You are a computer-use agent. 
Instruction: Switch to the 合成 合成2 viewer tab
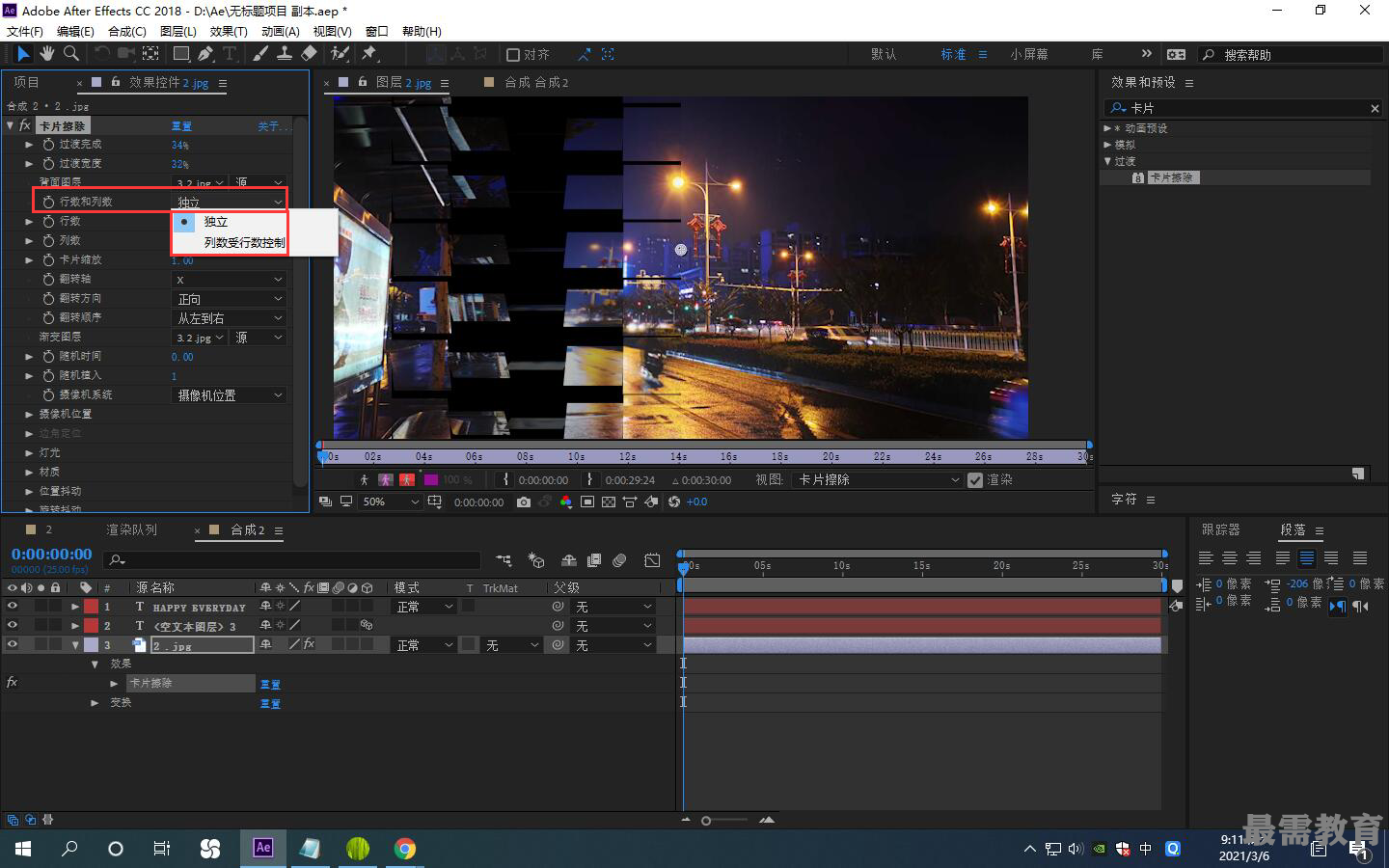click(536, 82)
